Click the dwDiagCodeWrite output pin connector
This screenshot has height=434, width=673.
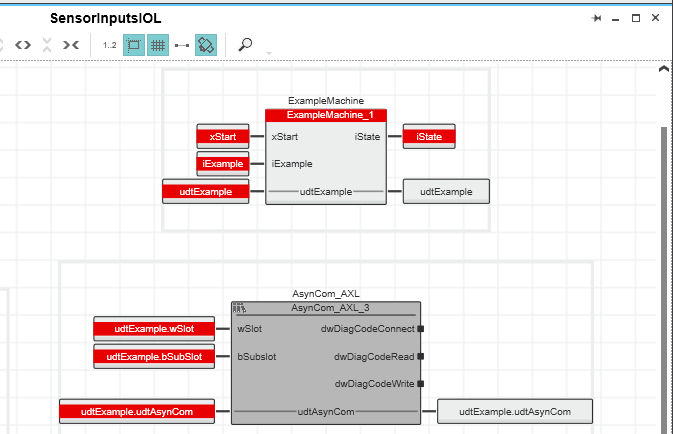[x=421, y=383]
